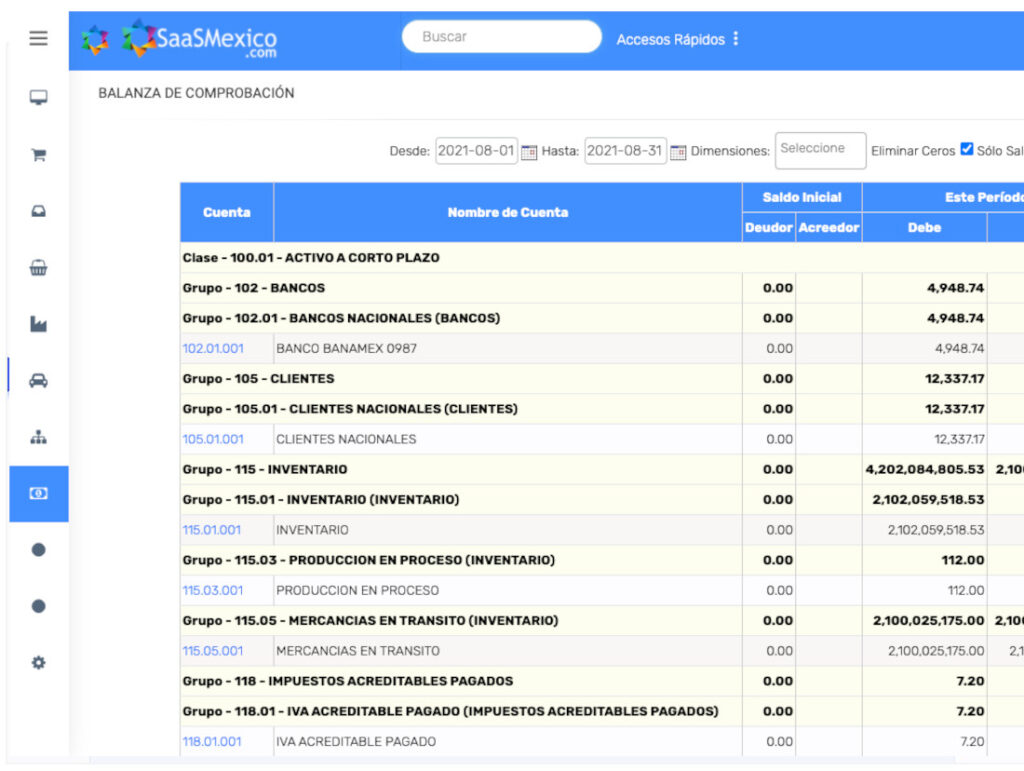Open the settings gear at sidebar bottom
Image resolution: width=1024 pixels, height=771 pixels.
point(38,662)
